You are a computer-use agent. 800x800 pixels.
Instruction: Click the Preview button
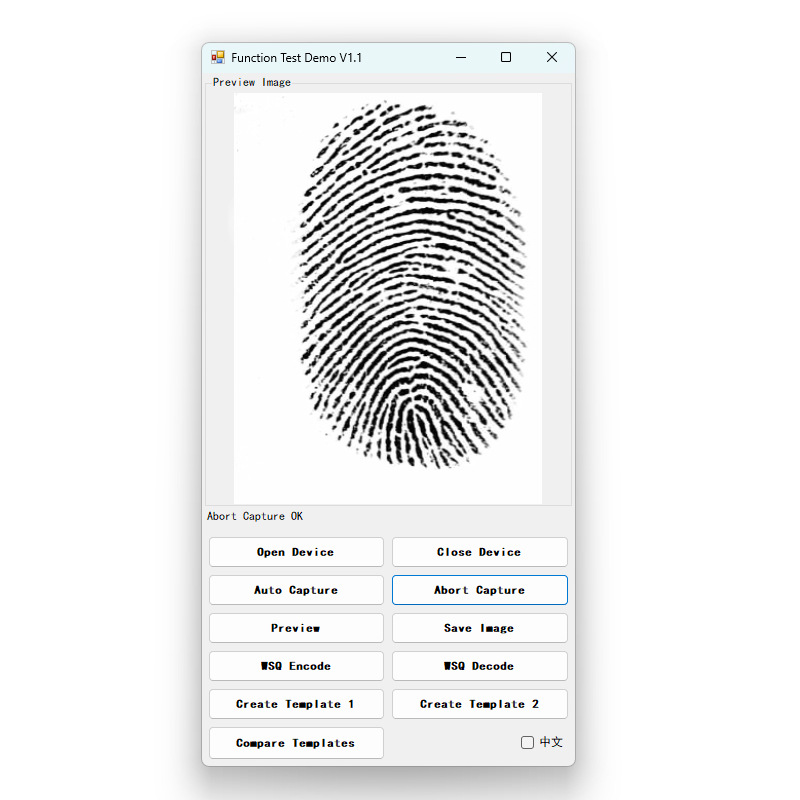296,628
